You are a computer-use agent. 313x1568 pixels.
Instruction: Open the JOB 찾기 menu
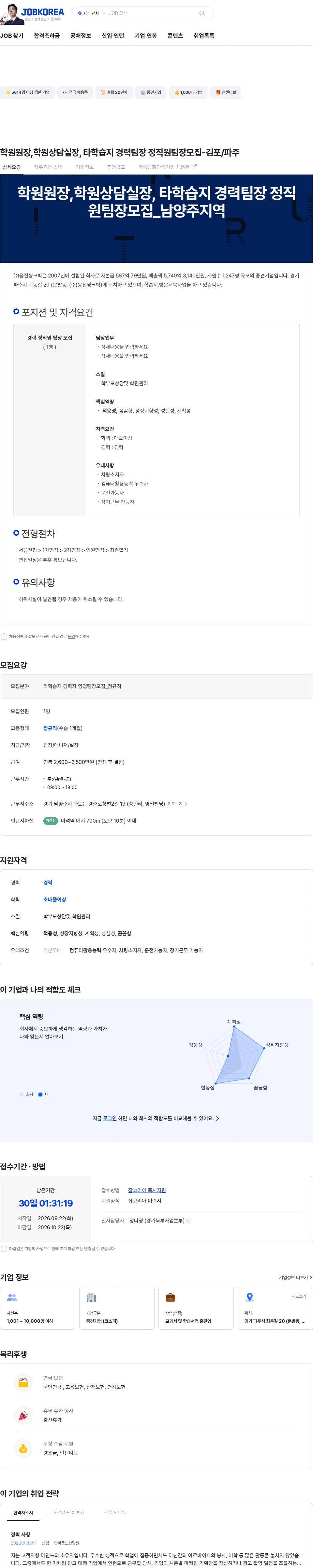[11, 36]
